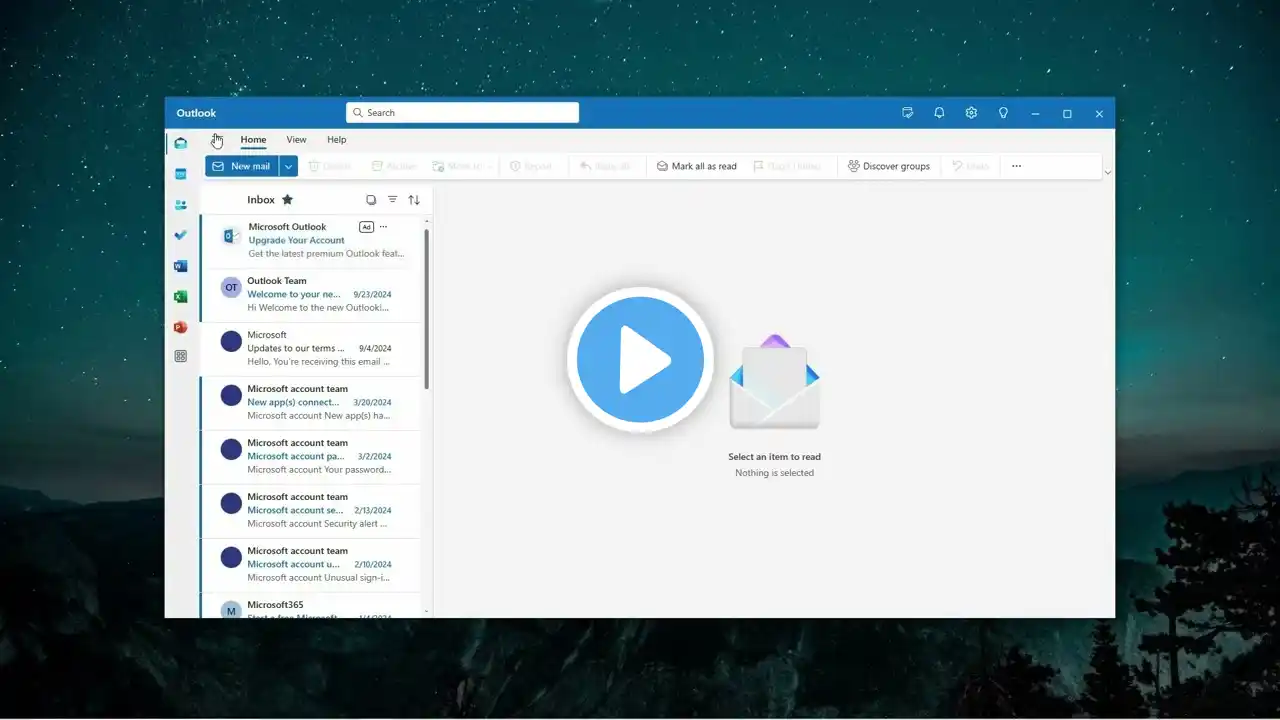1280x720 pixels.
Task: Expand the New mail dropdown arrow
Action: 288,166
